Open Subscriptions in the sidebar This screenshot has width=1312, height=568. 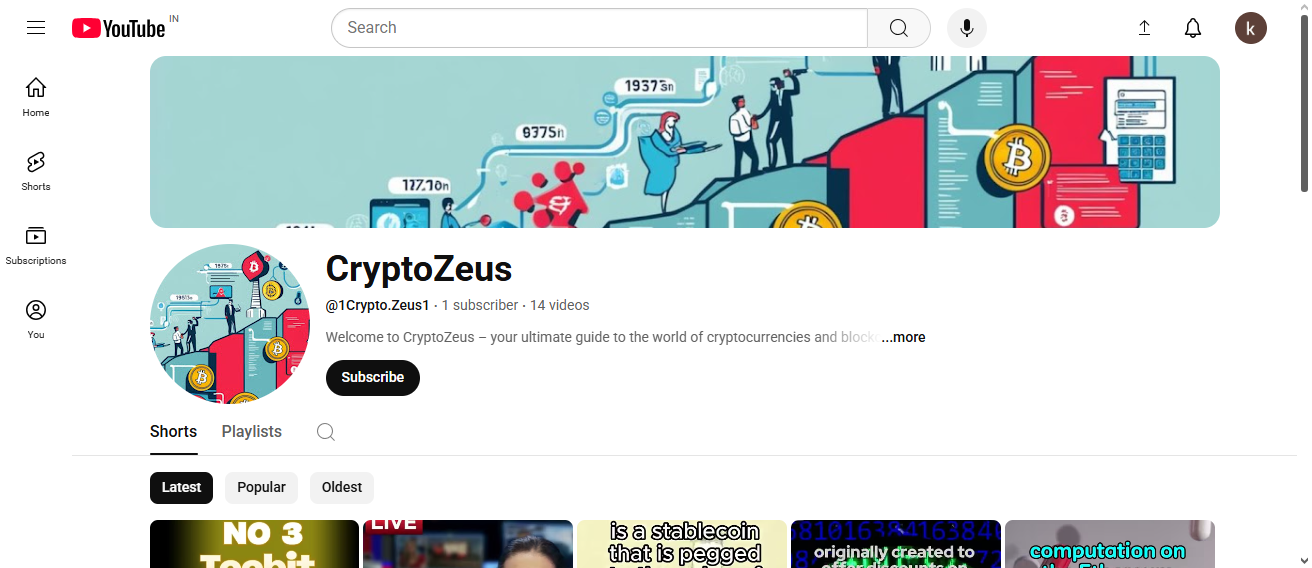pos(36,244)
